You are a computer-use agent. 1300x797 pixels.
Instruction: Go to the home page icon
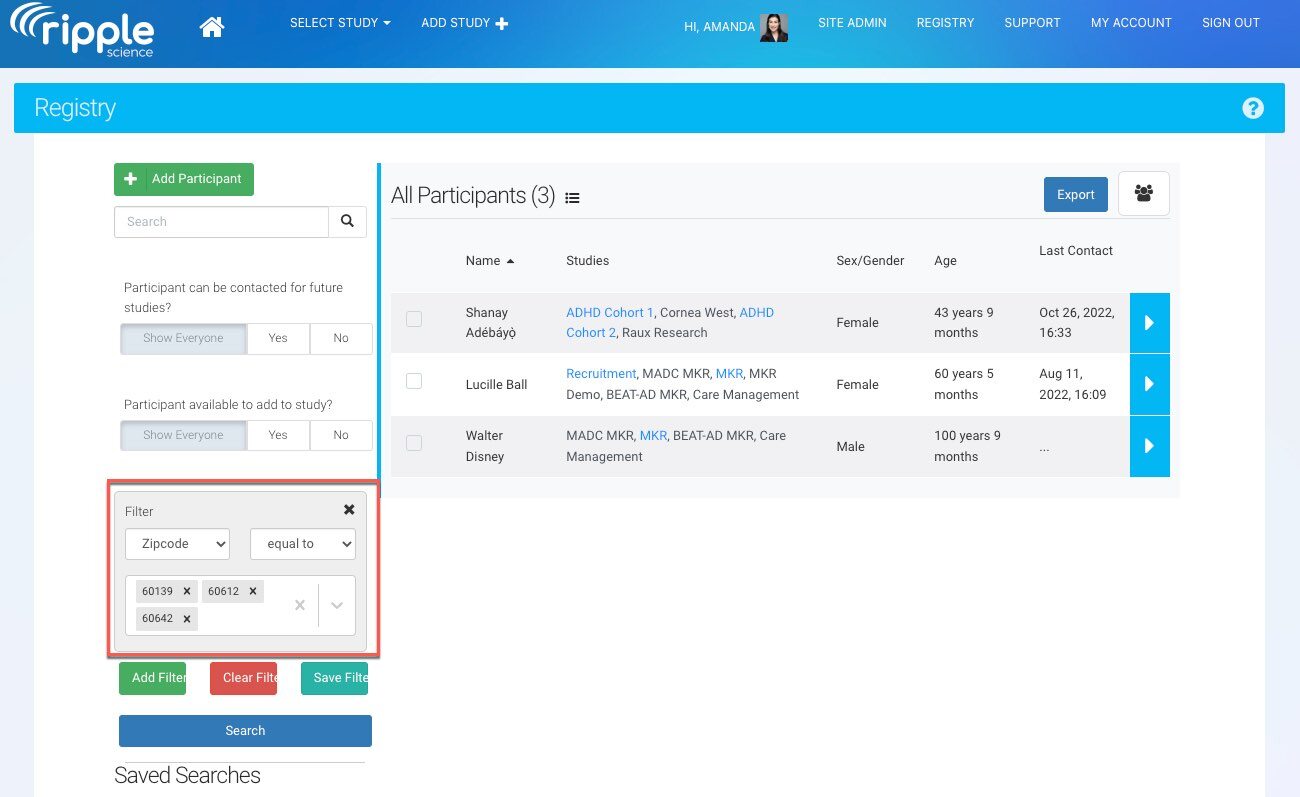click(212, 27)
